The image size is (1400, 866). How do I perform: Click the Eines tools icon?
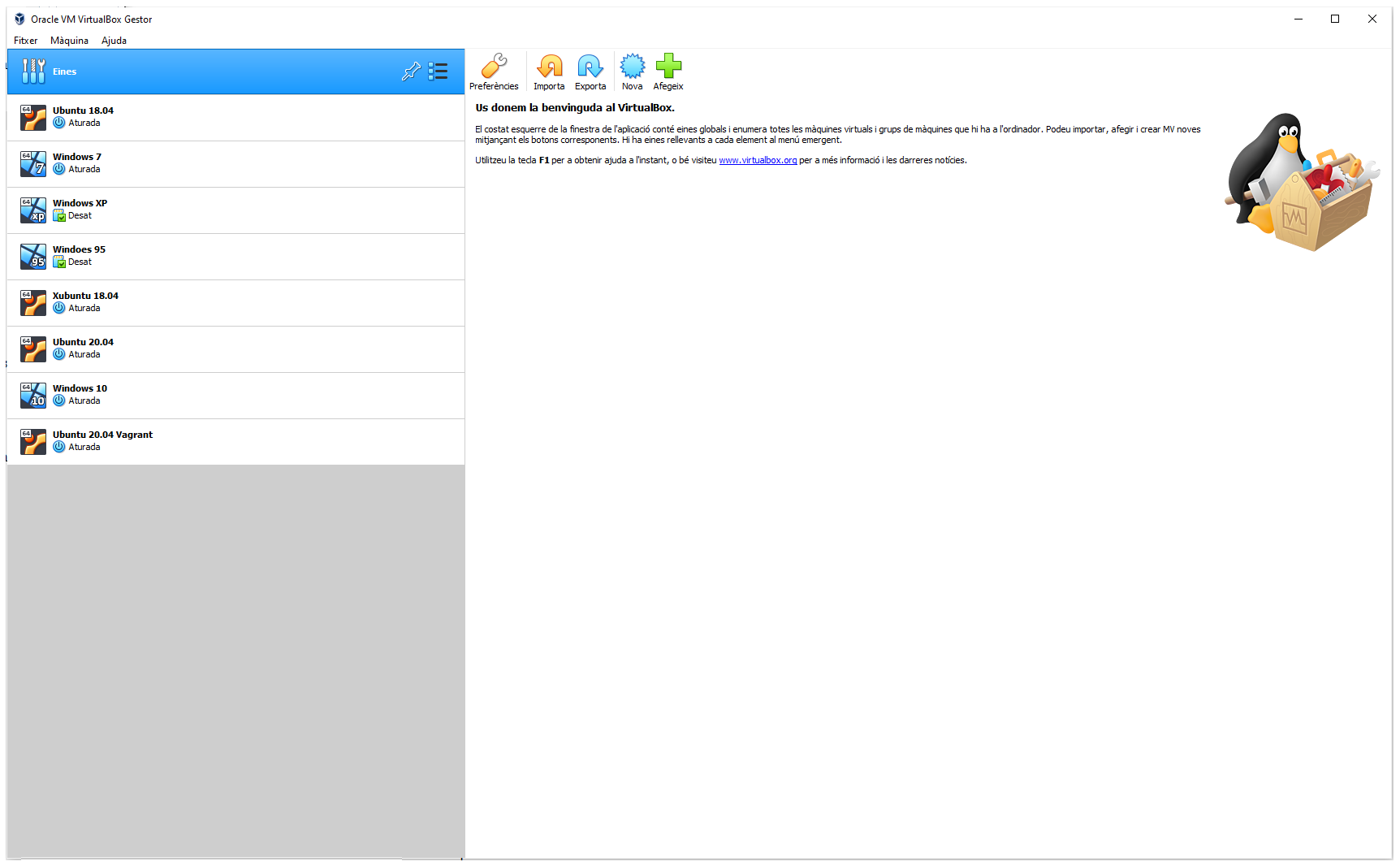33,71
